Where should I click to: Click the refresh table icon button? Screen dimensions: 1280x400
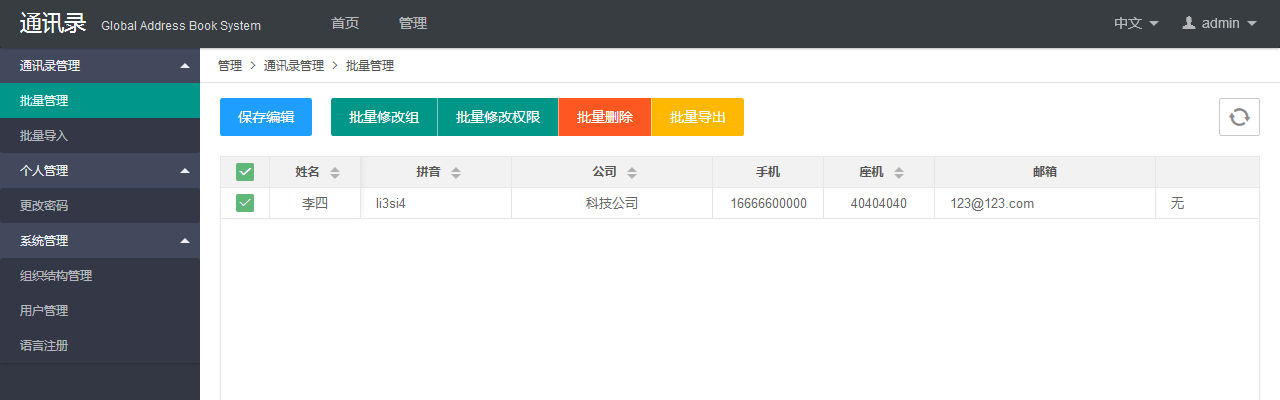pos(1239,117)
